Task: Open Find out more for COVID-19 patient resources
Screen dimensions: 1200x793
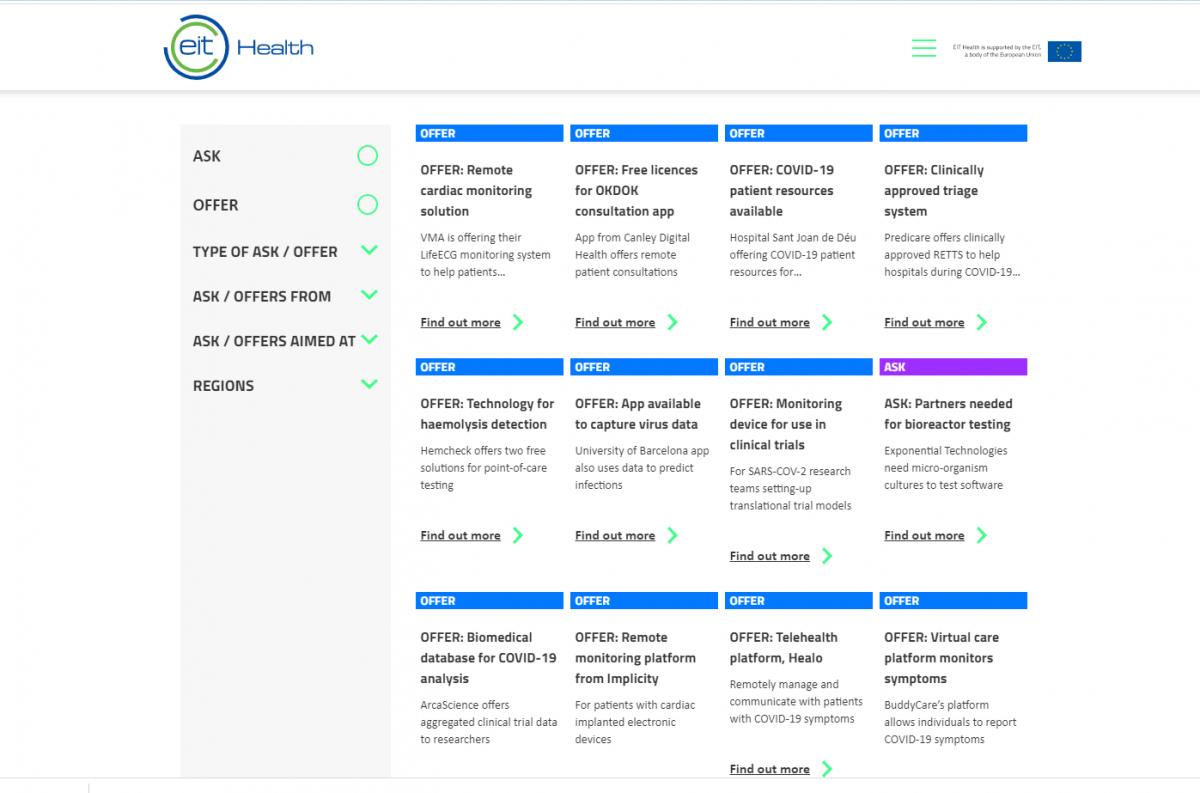Action: pos(769,322)
